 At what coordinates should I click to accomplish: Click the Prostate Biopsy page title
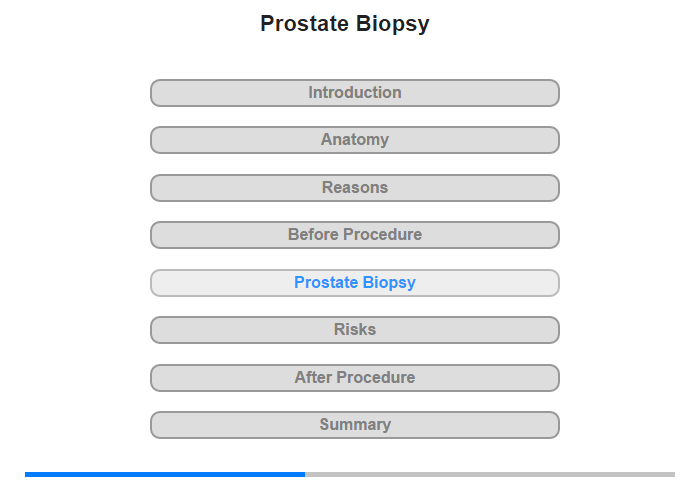345,24
